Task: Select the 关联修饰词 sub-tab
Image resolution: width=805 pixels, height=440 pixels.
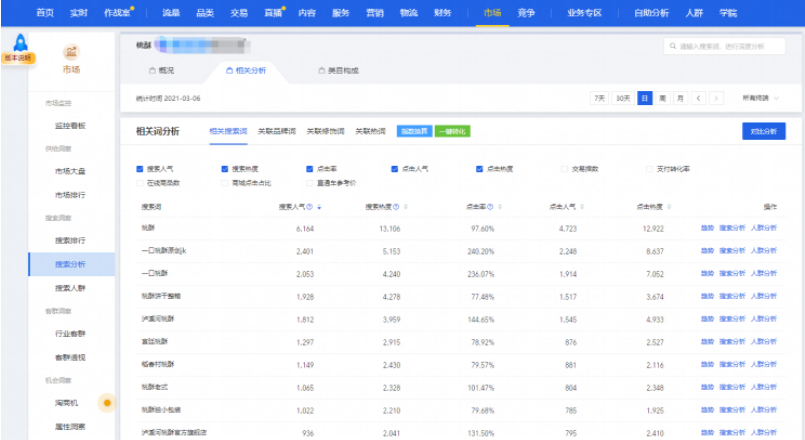Action: click(x=325, y=131)
